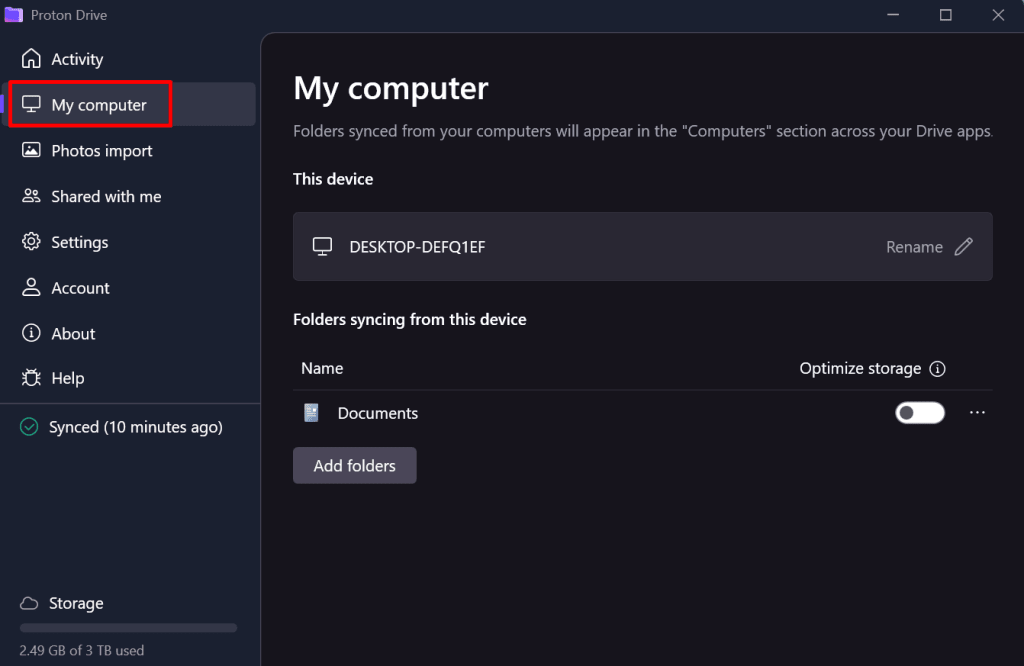This screenshot has width=1024, height=666.
Task: Maximize the Proton Drive window
Action: (946, 14)
